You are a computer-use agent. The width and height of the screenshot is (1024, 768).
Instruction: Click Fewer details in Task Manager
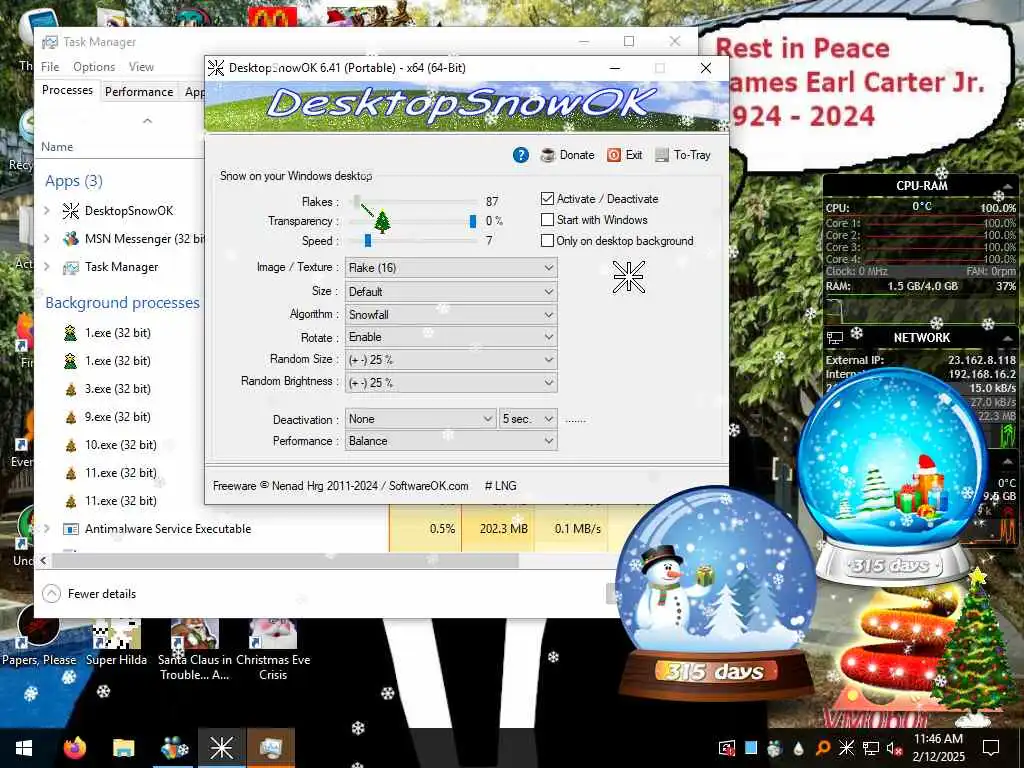(89, 594)
